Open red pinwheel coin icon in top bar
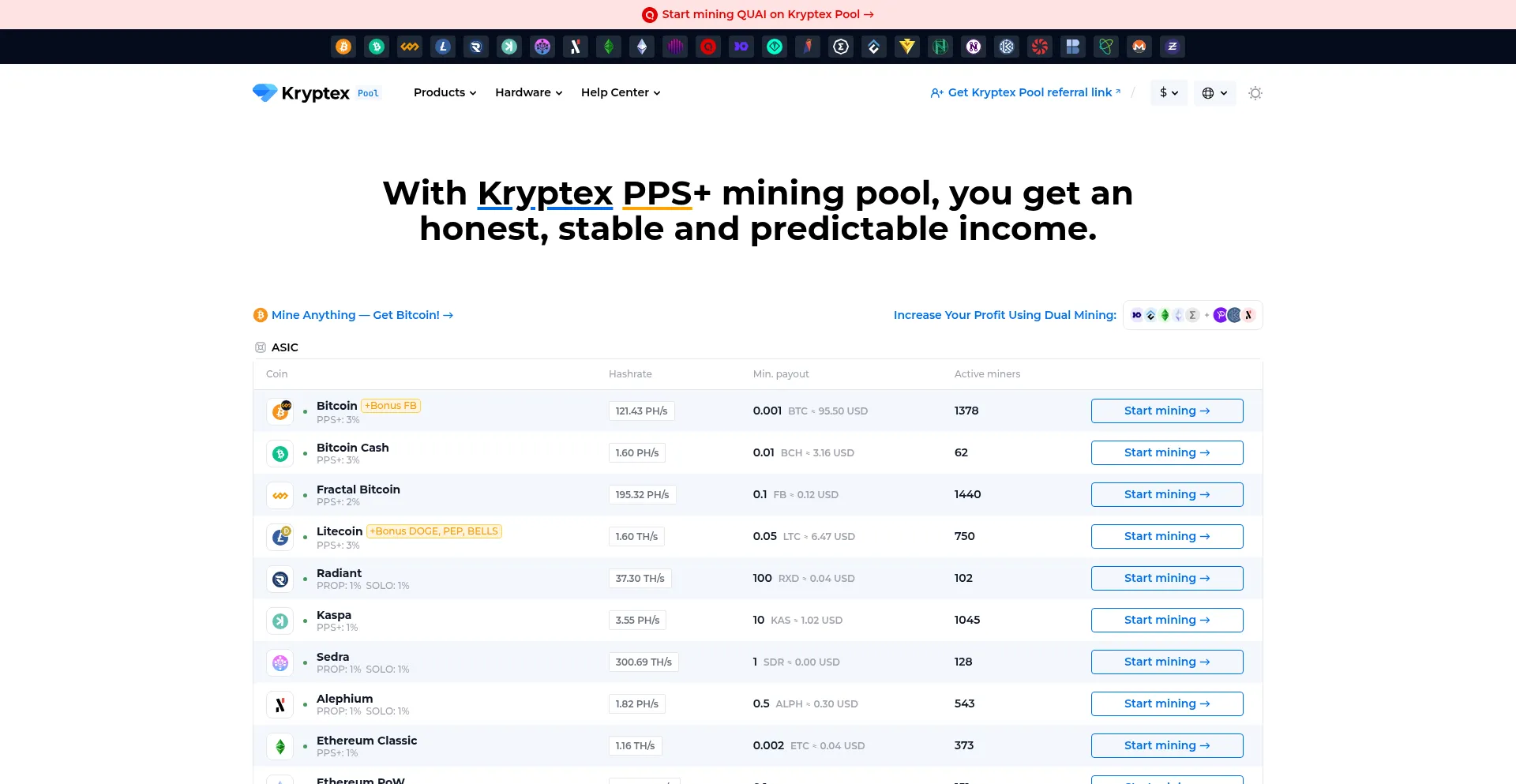Screen dimensions: 1516x784 (1040, 47)
